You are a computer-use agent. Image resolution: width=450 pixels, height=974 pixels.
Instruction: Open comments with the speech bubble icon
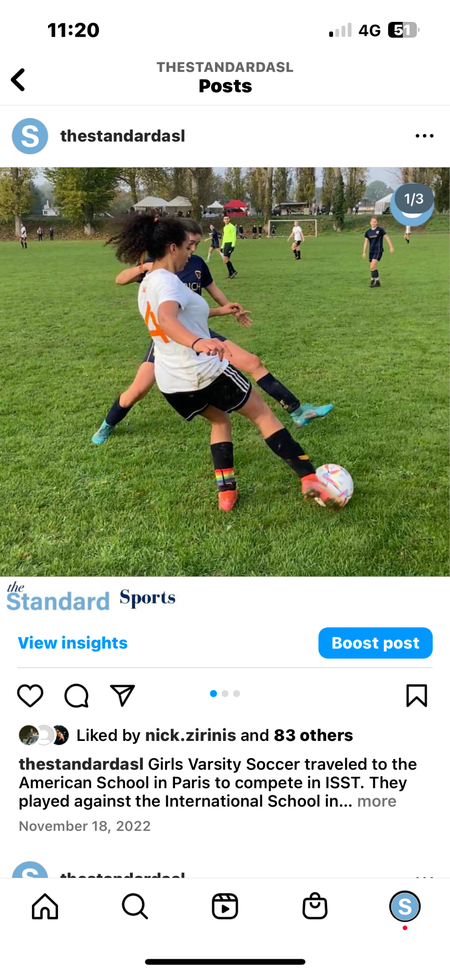pyautogui.click(x=76, y=696)
